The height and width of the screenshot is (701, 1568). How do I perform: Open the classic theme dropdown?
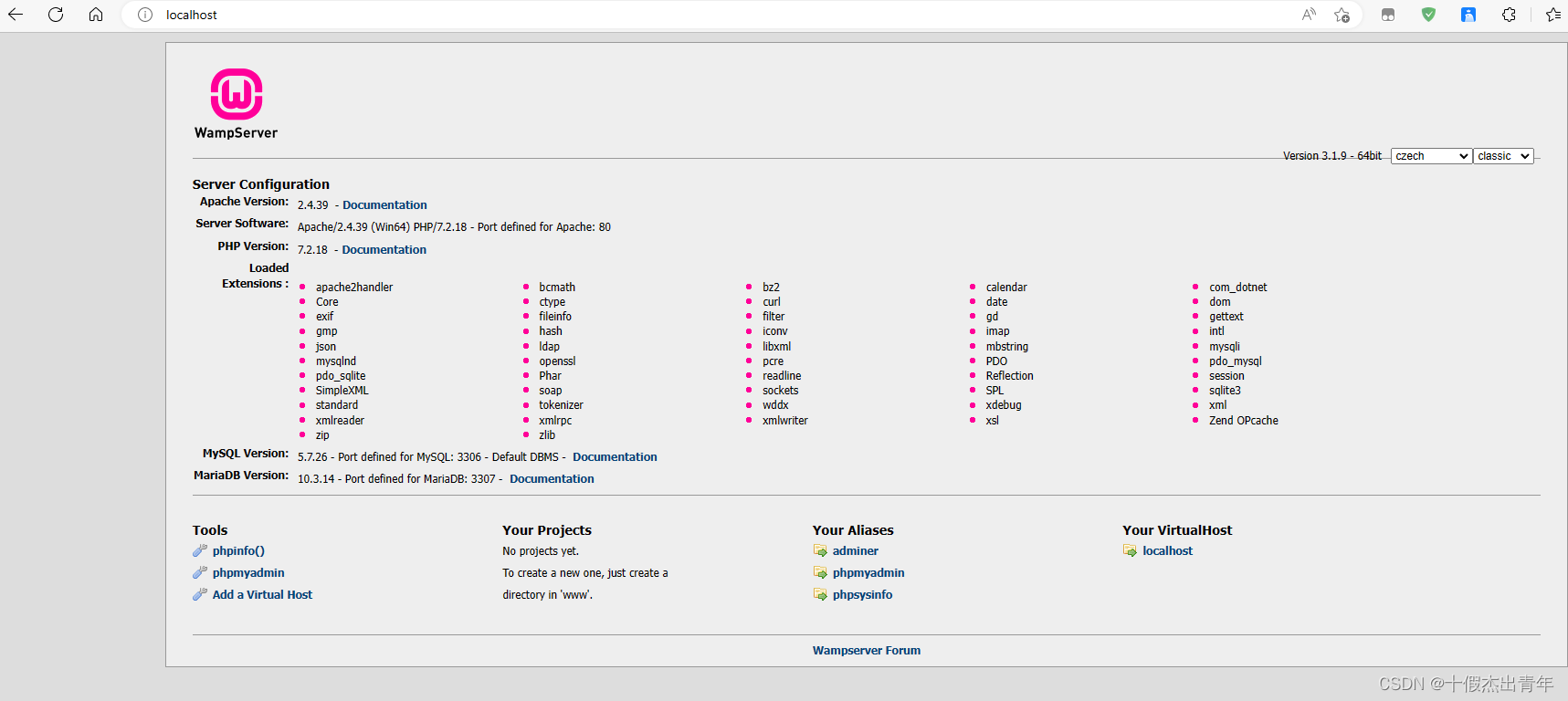(x=1503, y=156)
